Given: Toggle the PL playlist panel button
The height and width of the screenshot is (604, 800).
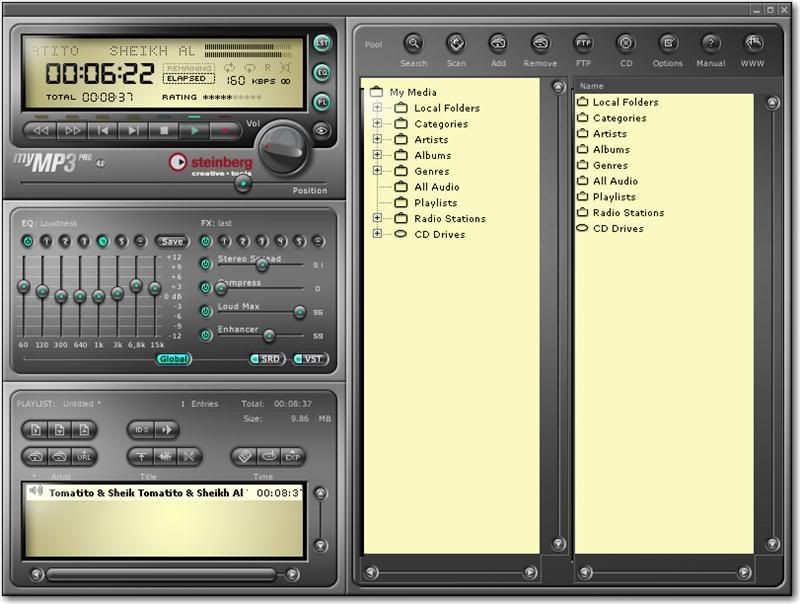Looking at the screenshot, I should click(x=322, y=102).
